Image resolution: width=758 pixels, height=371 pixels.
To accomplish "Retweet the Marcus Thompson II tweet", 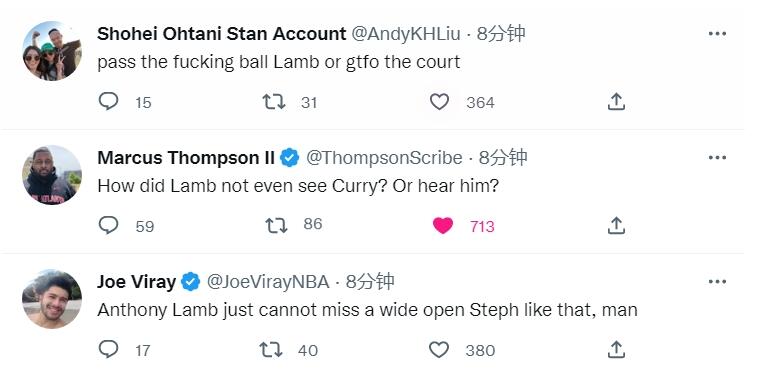I will click(x=276, y=225).
